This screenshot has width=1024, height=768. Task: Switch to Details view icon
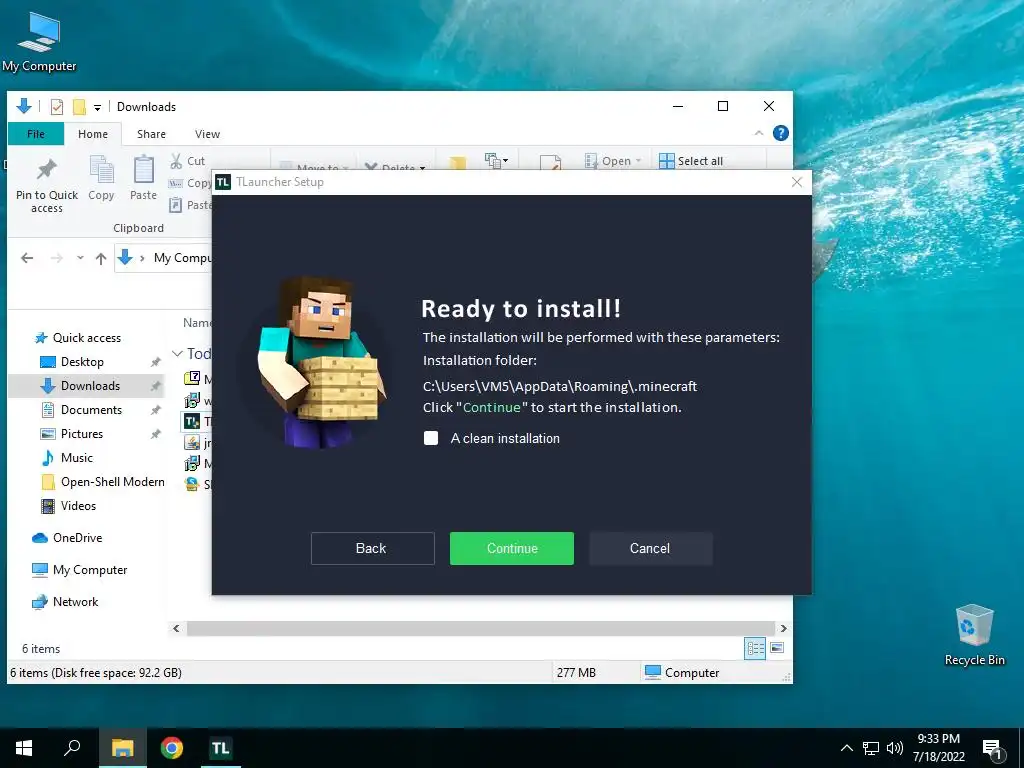click(x=755, y=648)
